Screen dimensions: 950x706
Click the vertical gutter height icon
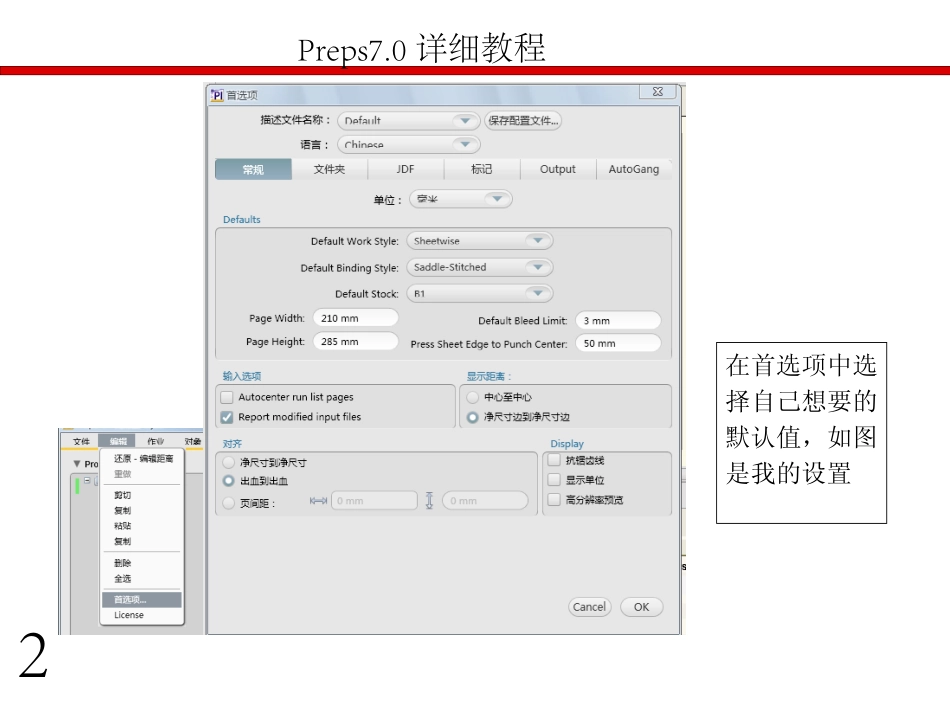point(429,501)
